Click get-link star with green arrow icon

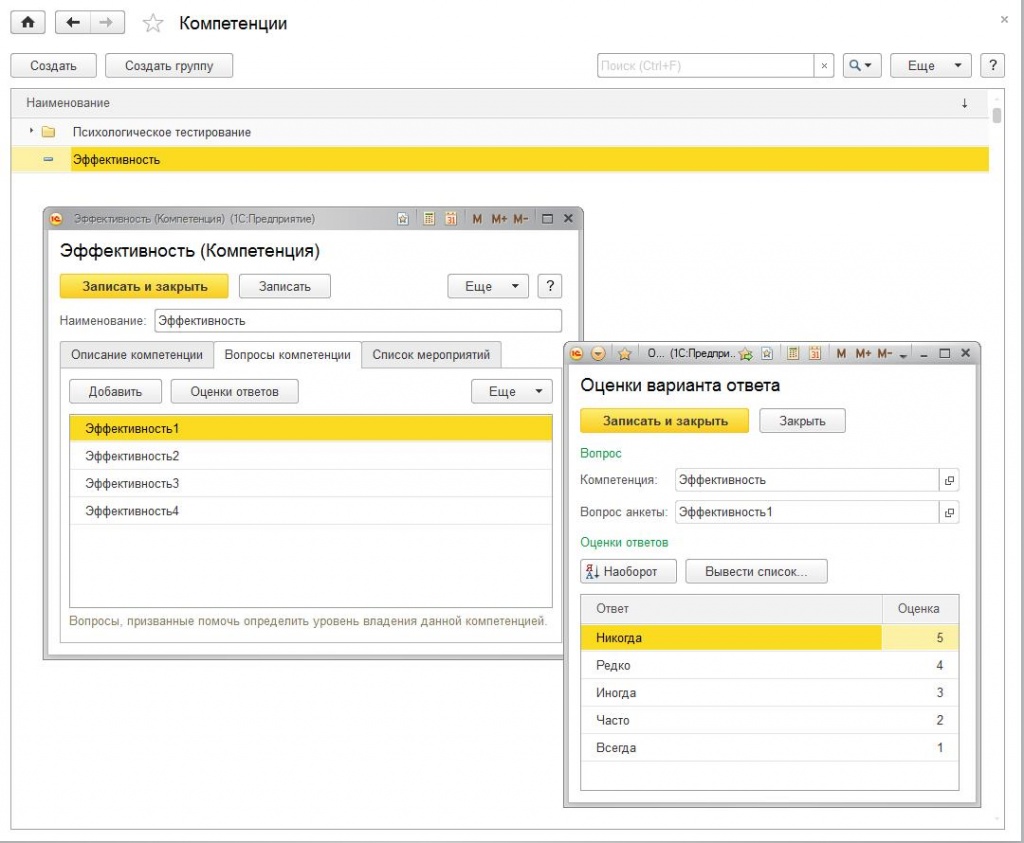[x=746, y=354]
